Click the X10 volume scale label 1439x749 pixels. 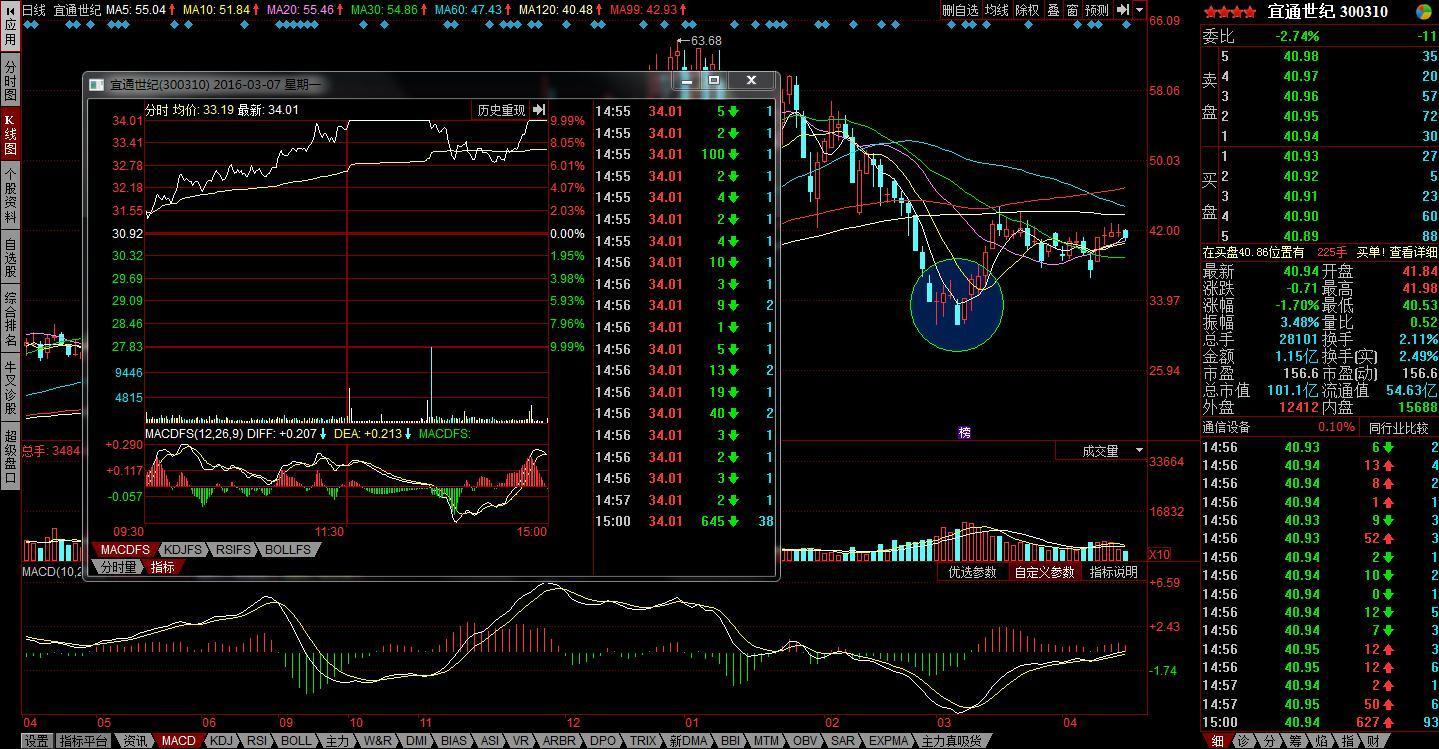coord(1160,554)
